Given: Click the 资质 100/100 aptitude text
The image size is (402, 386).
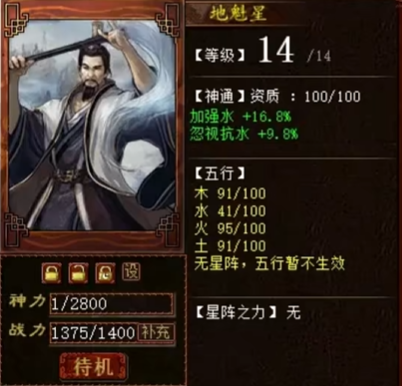Looking at the screenshot, I should tap(305, 97).
